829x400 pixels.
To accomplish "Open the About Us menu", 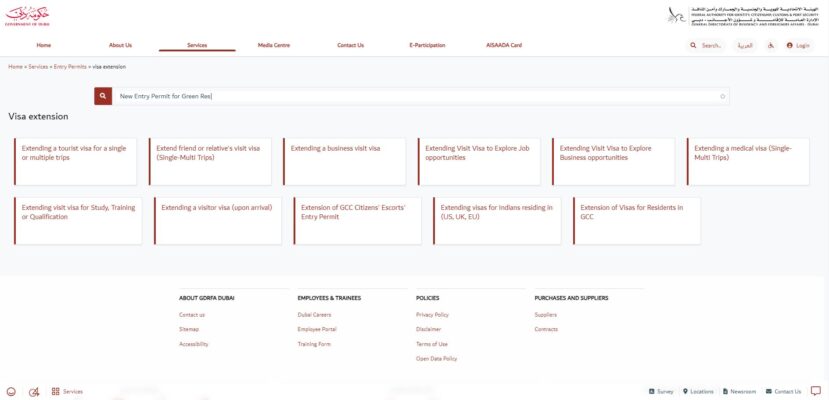I will [x=120, y=45].
